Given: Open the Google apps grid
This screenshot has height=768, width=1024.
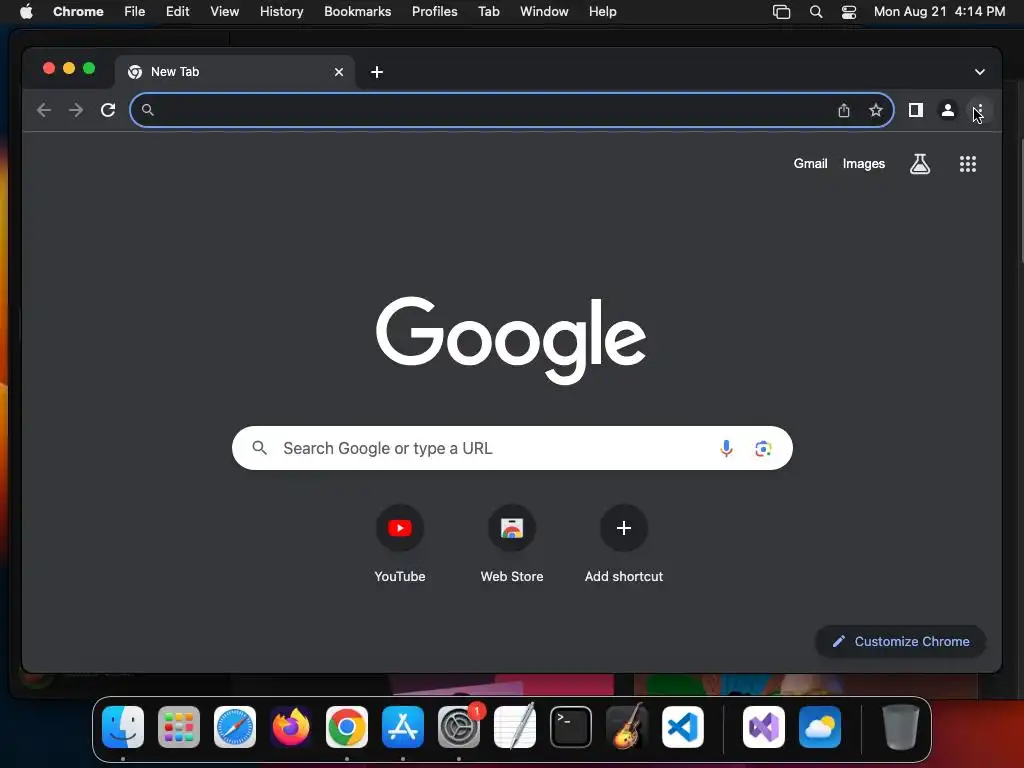Looking at the screenshot, I should click(x=968, y=164).
